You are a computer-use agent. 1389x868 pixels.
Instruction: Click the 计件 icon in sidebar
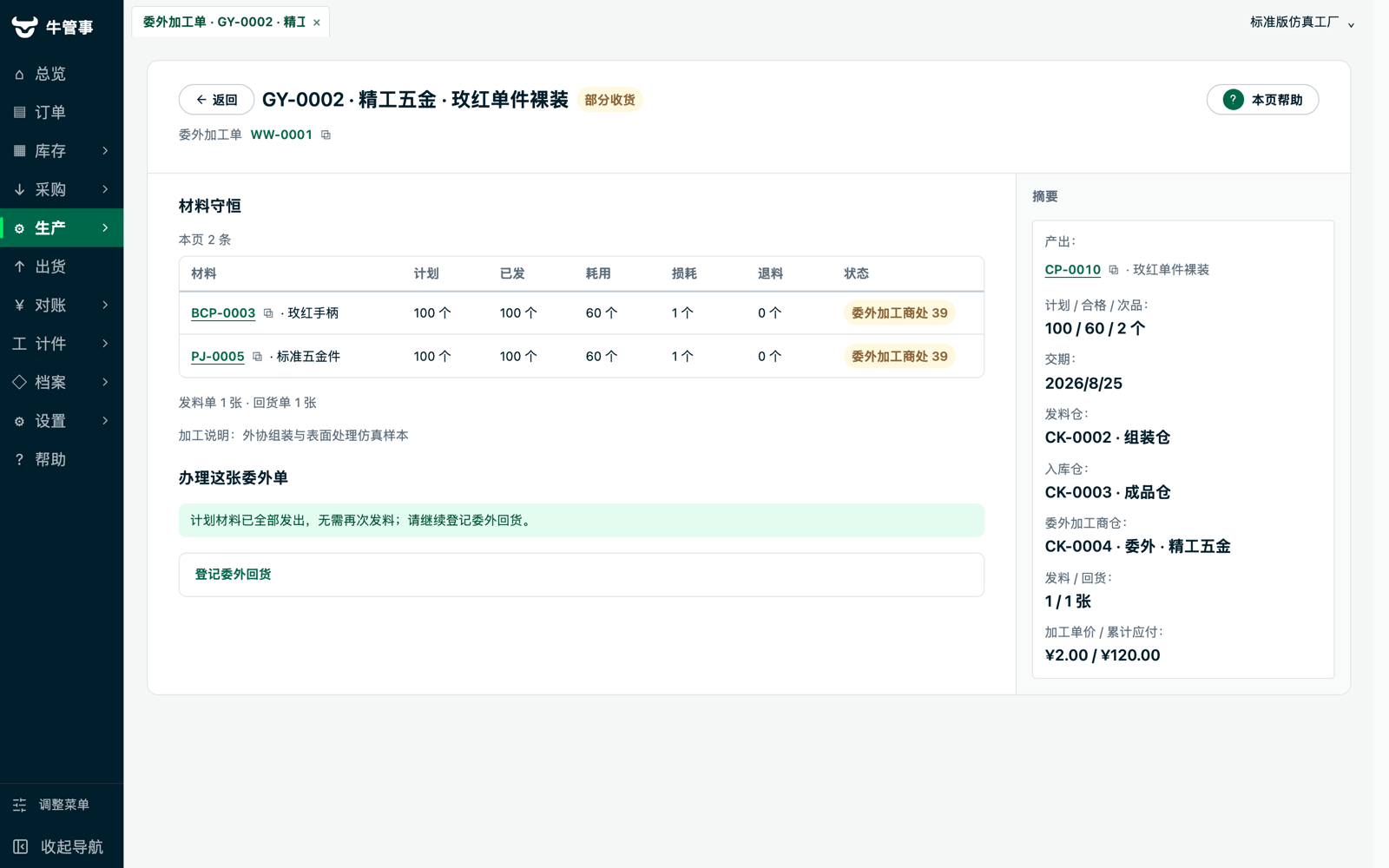[19, 344]
